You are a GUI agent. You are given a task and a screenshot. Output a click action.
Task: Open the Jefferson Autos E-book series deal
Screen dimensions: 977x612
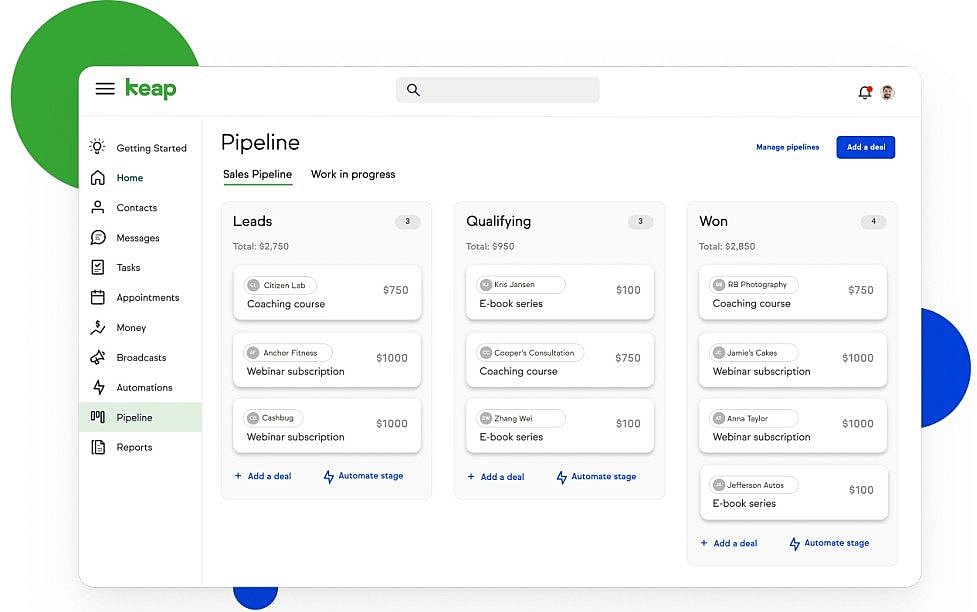point(793,493)
